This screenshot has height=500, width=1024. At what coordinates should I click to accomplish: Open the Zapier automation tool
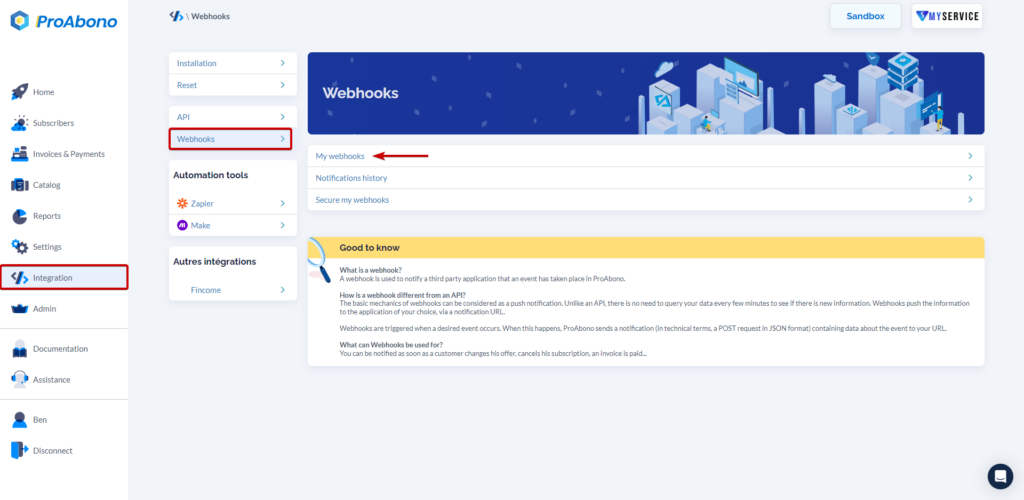[x=232, y=204]
